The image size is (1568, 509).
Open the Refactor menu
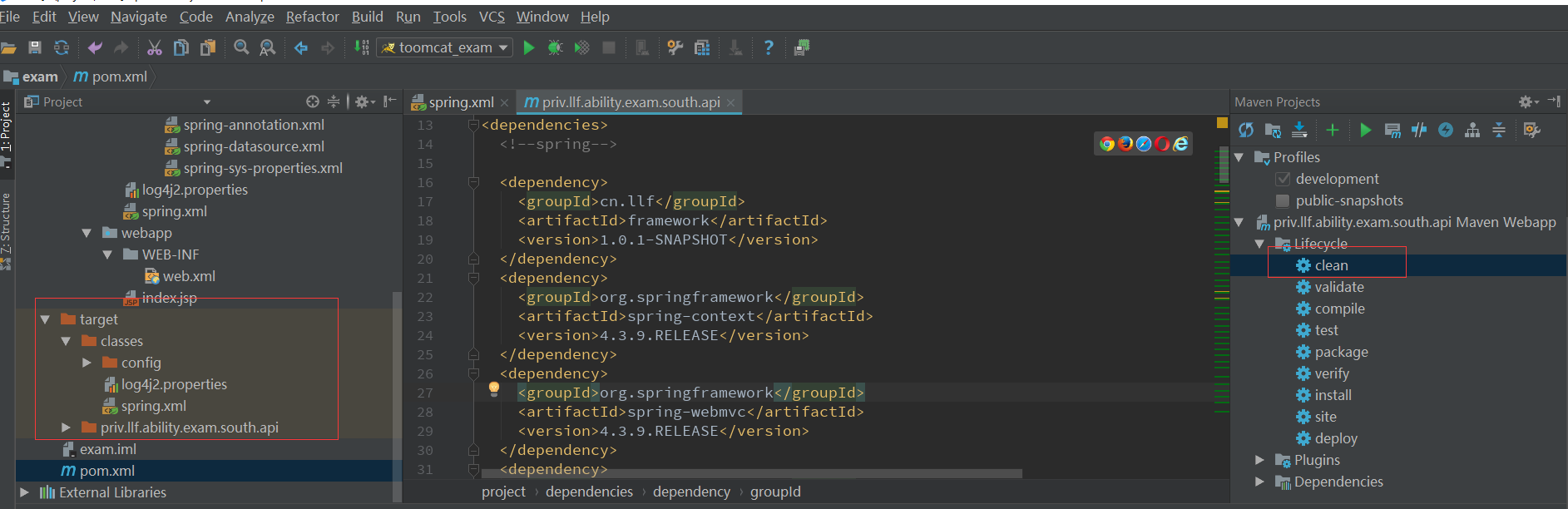point(312,17)
